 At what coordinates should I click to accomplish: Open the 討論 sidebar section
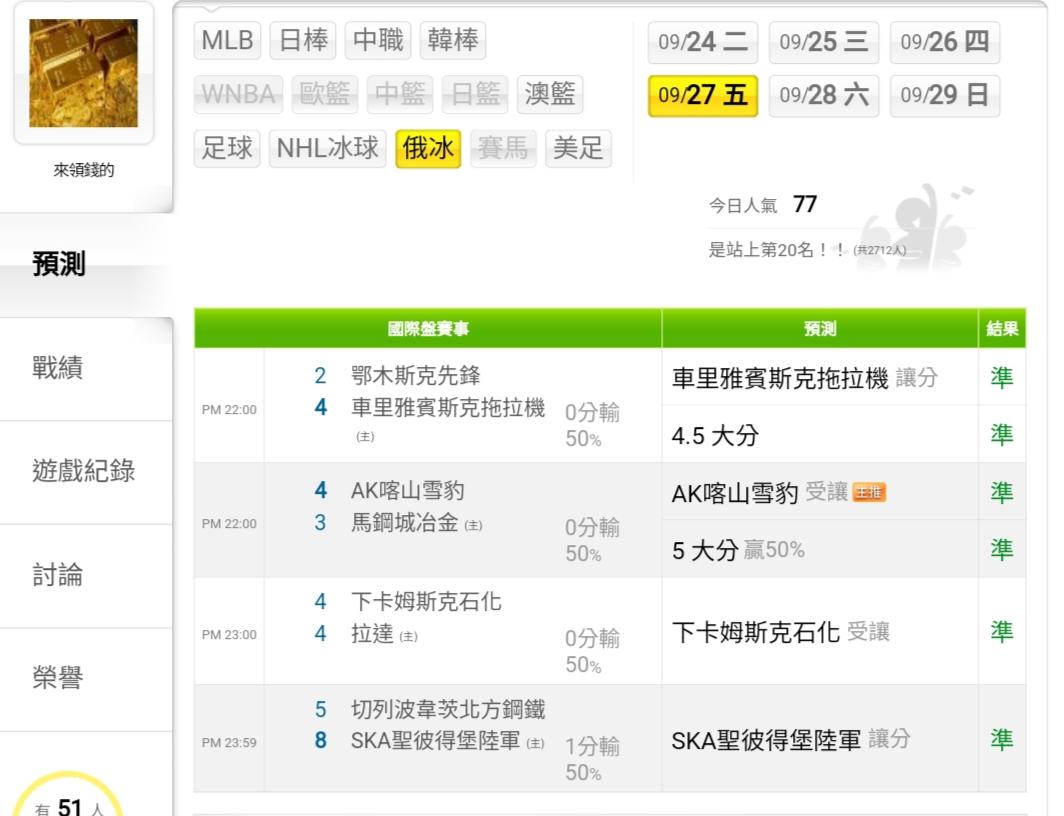tap(86, 576)
